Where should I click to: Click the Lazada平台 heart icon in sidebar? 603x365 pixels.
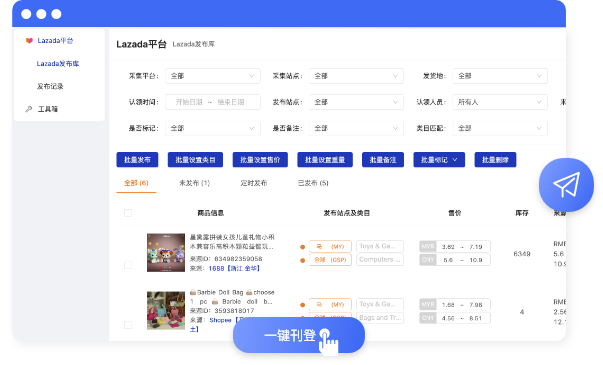coord(29,40)
